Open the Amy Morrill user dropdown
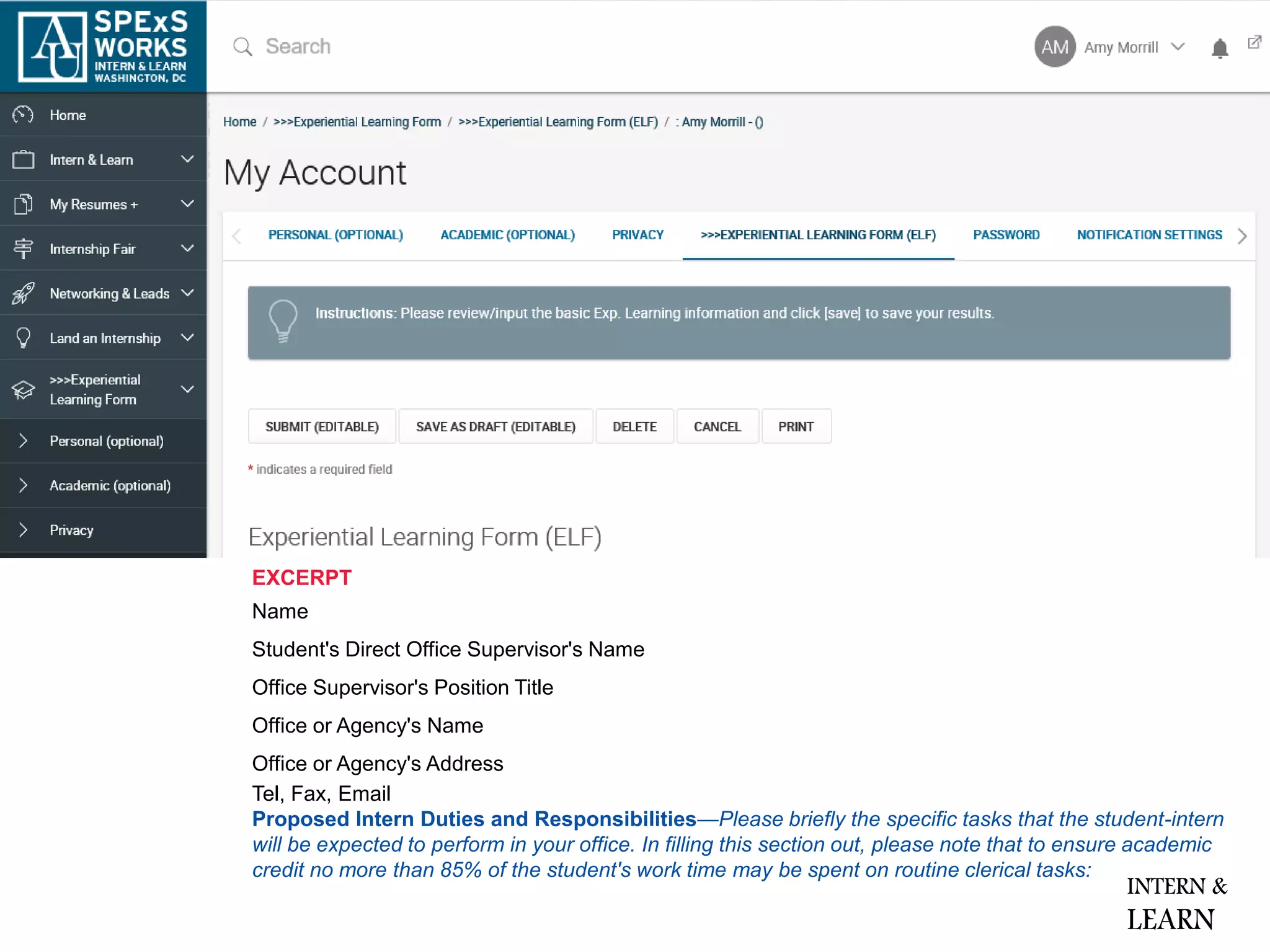 coord(1177,47)
